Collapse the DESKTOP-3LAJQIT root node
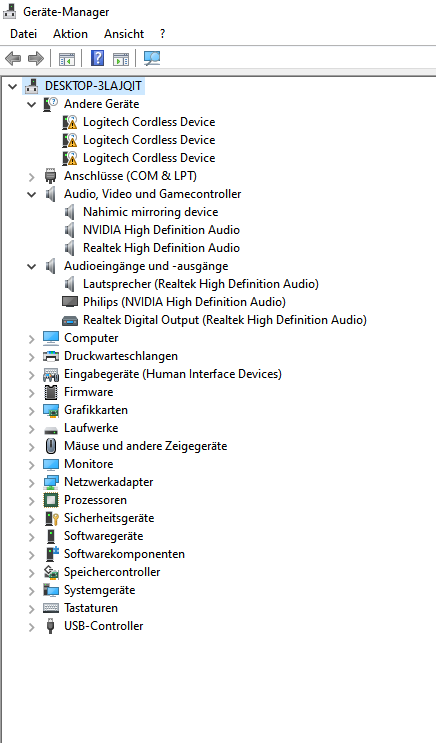436x743 pixels. click(x=13, y=86)
